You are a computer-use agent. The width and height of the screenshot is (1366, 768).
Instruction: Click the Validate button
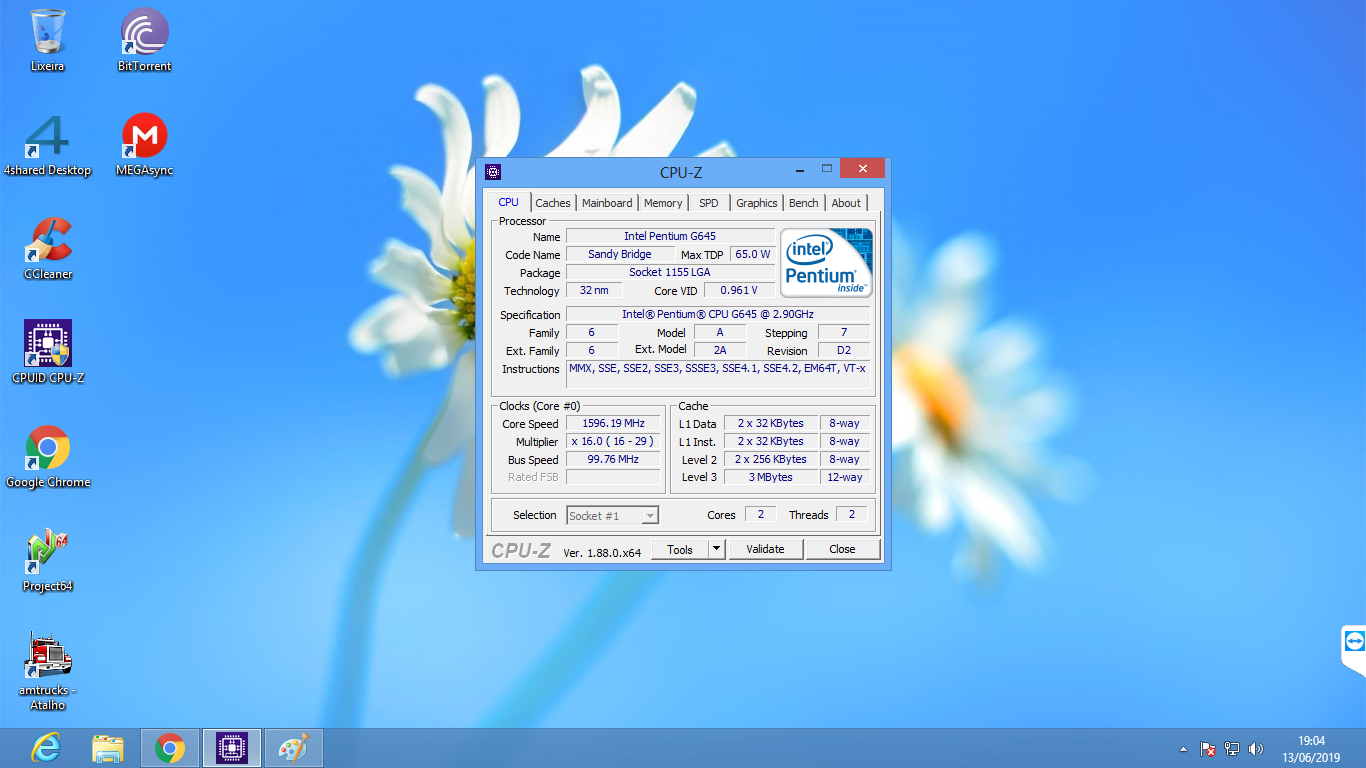(765, 549)
